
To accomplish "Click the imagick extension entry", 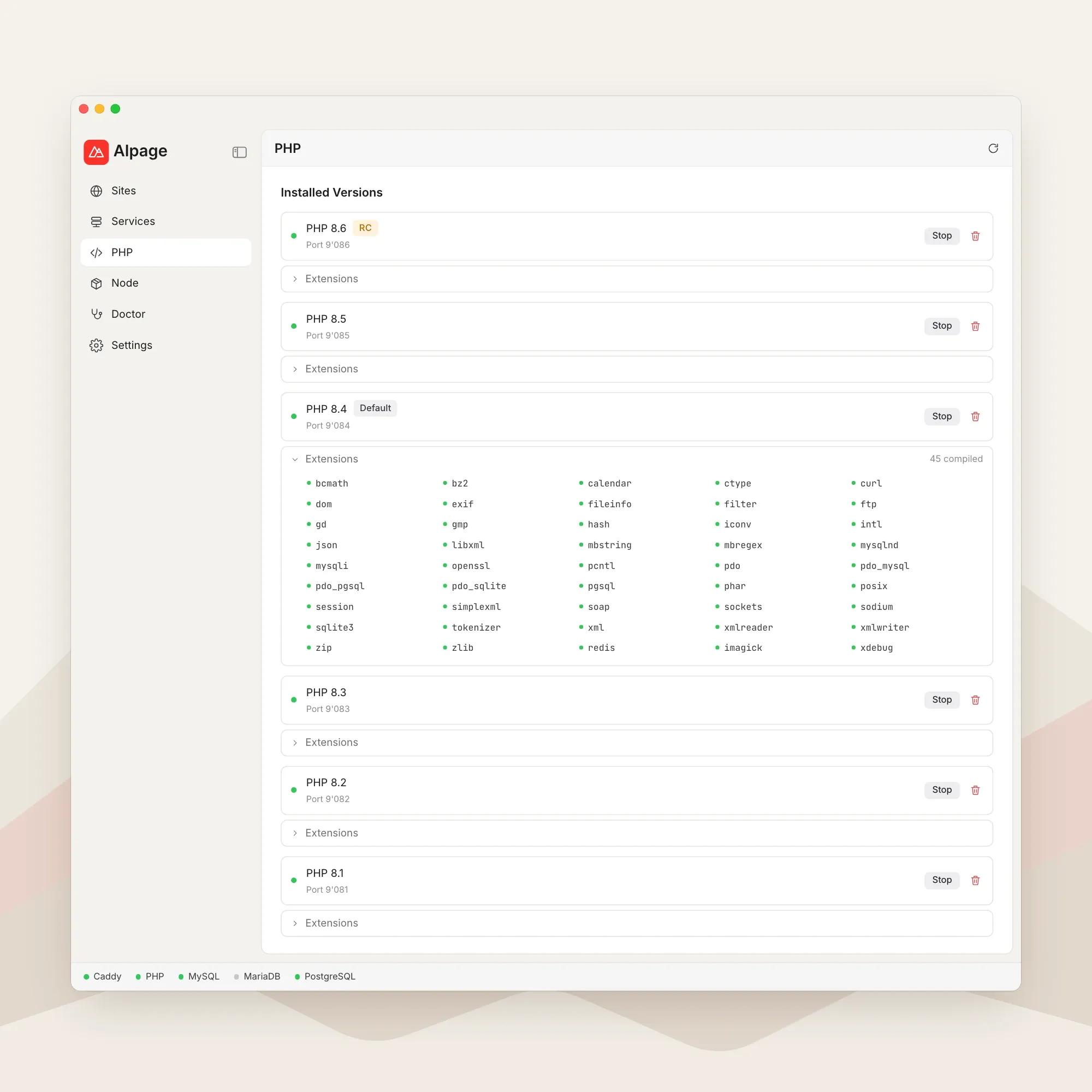I will click(x=739, y=648).
